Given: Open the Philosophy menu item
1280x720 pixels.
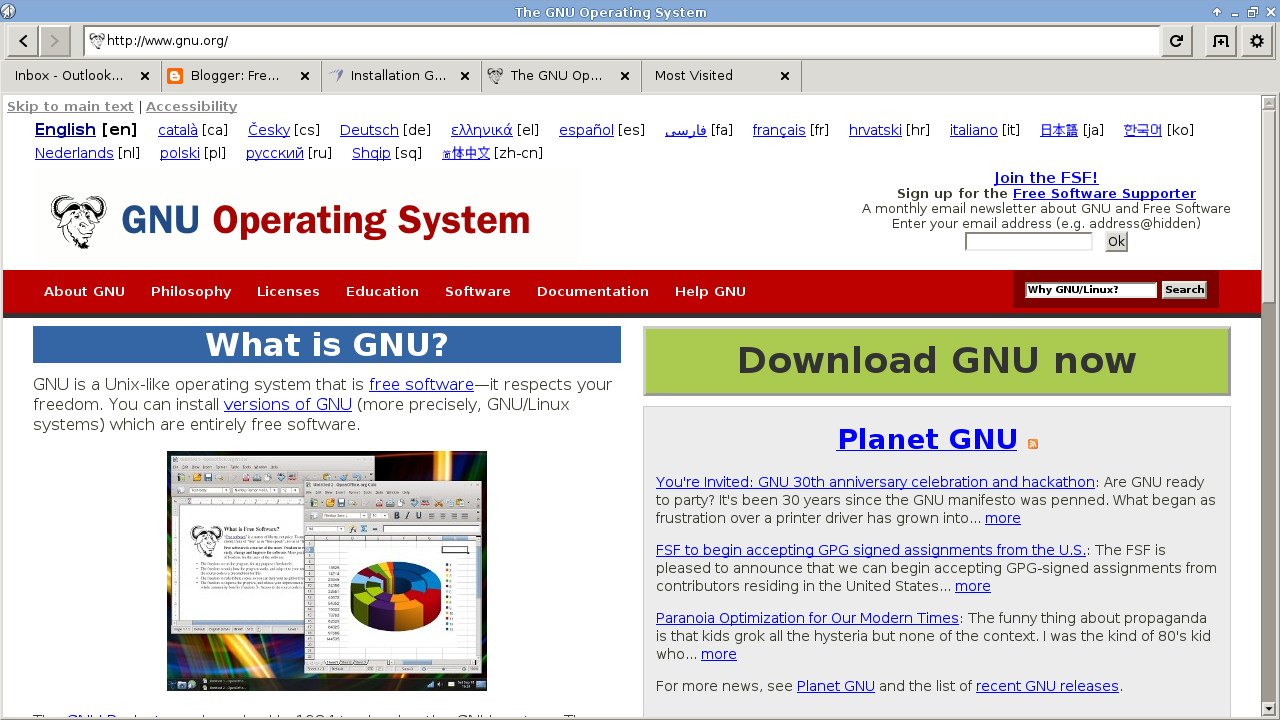Looking at the screenshot, I should coord(191,292).
